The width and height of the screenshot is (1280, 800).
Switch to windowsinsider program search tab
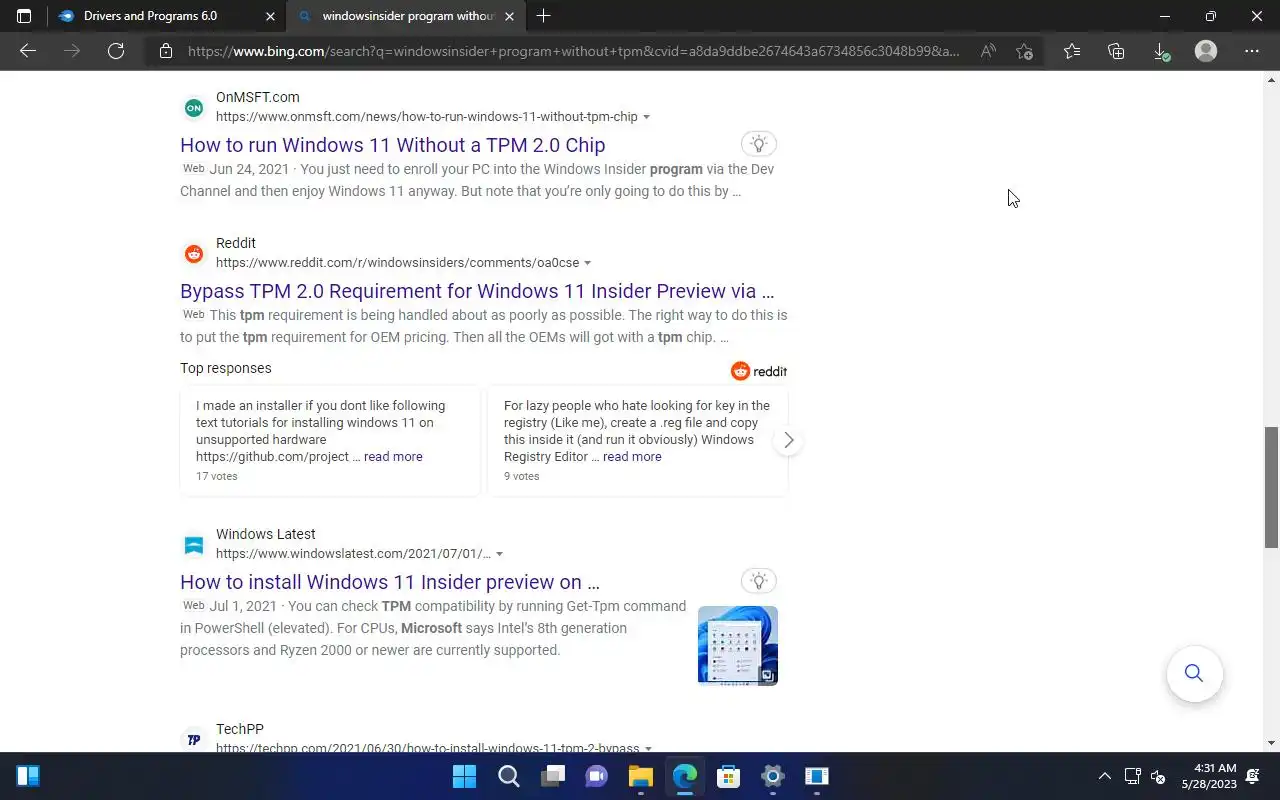408,16
